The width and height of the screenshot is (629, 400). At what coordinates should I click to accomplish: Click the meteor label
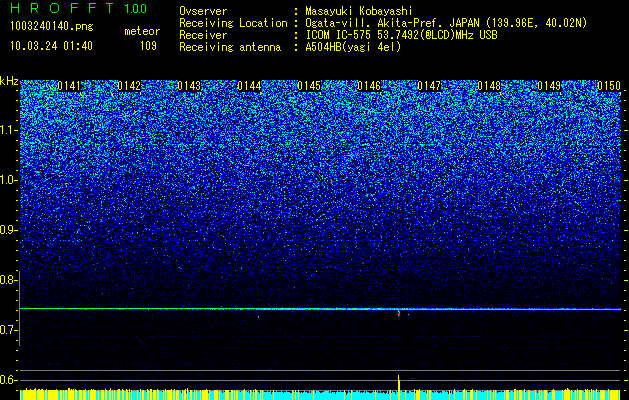(x=142, y=31)
